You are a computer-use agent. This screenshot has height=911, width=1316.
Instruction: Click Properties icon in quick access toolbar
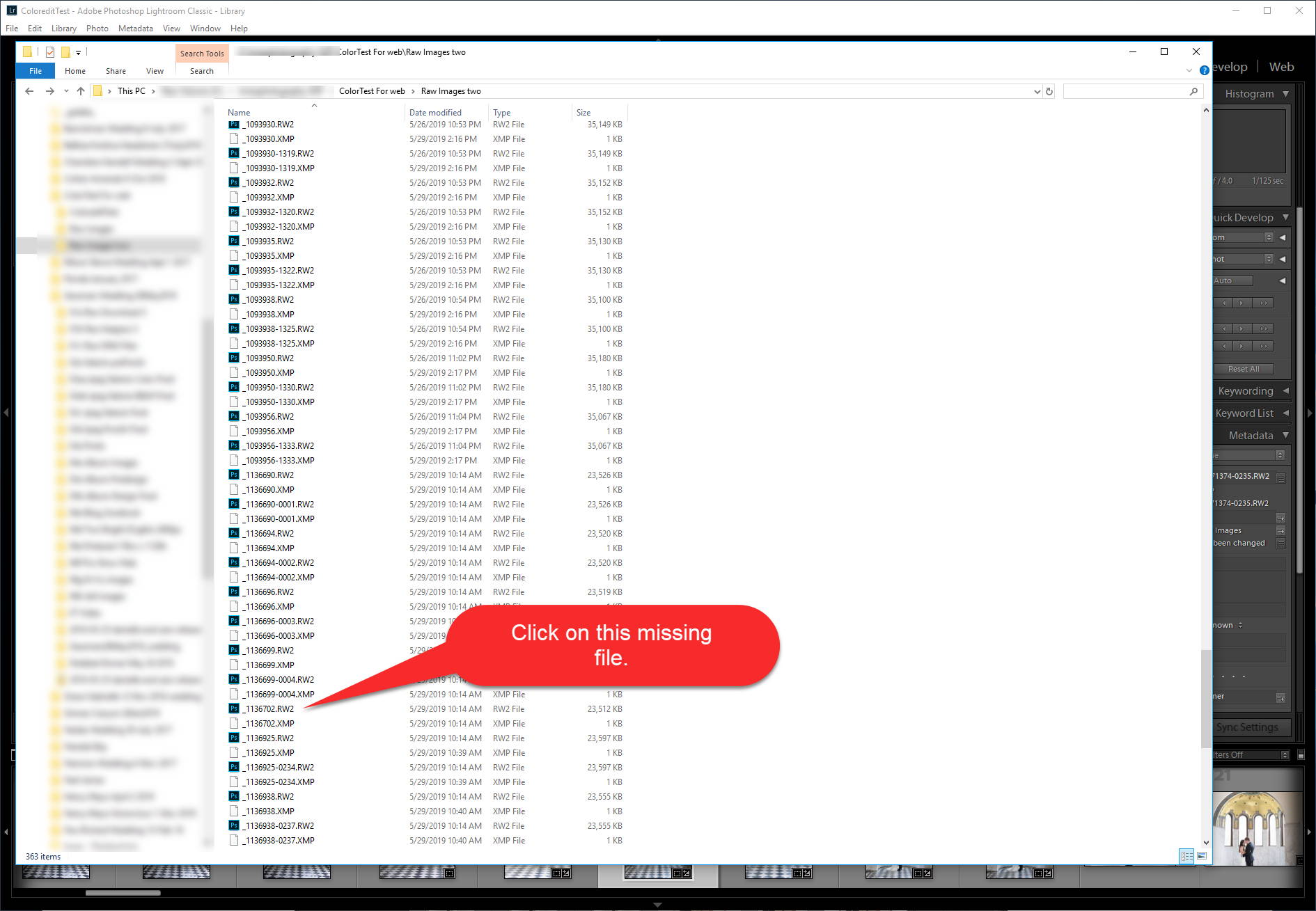click(50, 52)
